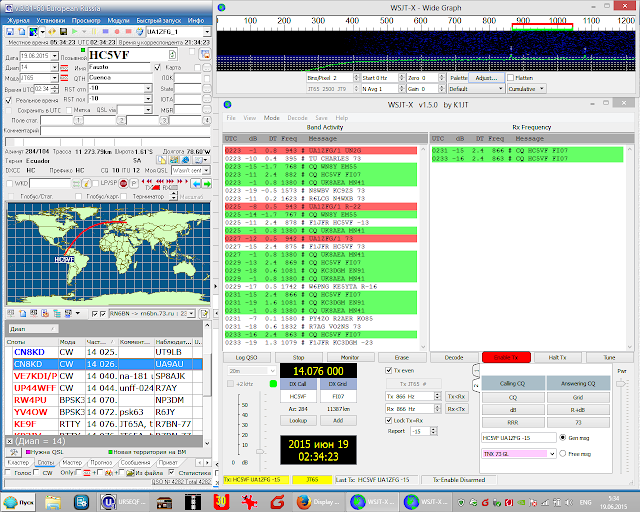The image size is (640, 512).
Task: Click the red stop-sign rotator icon
Action: tap(123, 184)
